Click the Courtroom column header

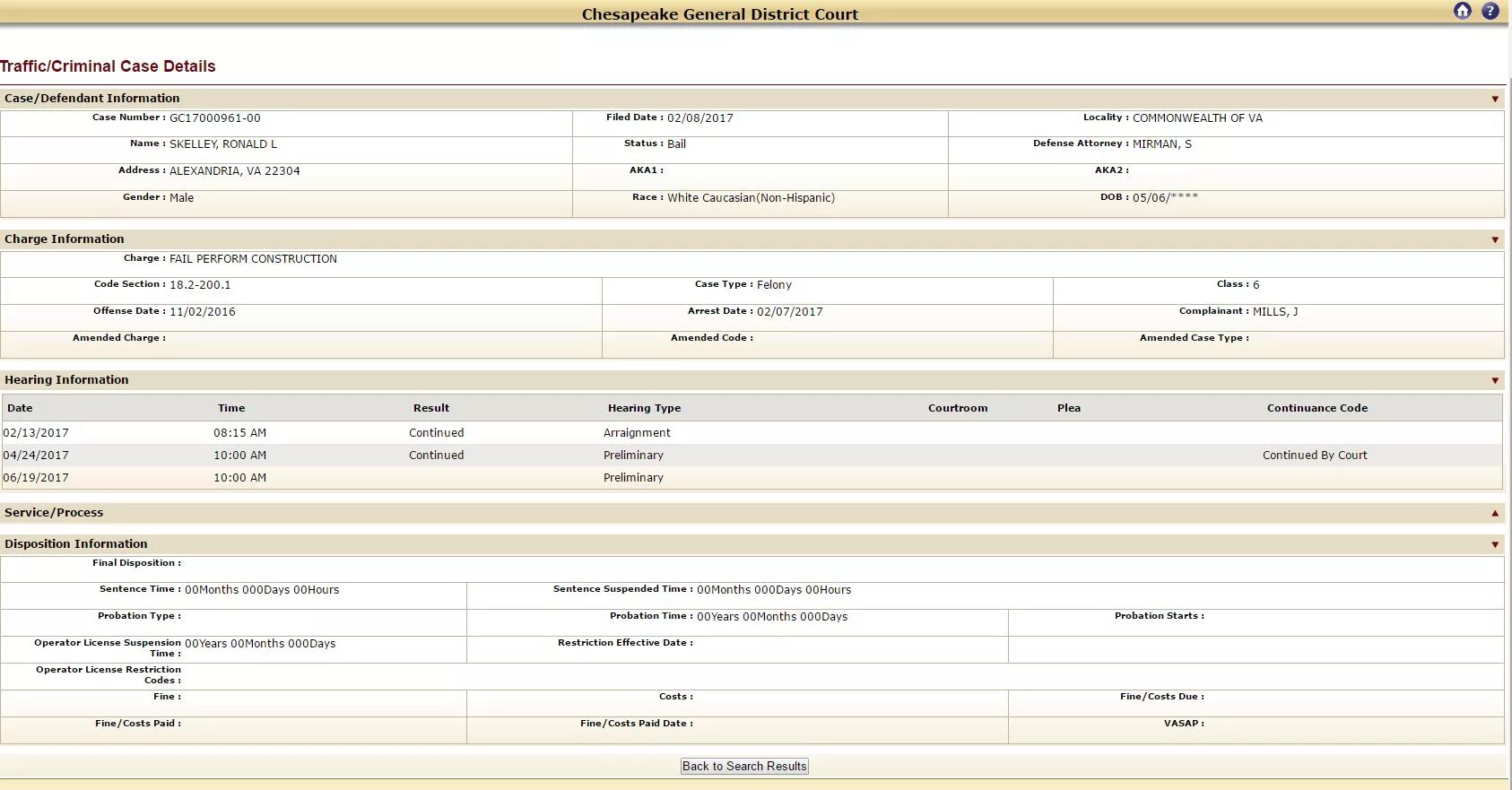(958, 407)
